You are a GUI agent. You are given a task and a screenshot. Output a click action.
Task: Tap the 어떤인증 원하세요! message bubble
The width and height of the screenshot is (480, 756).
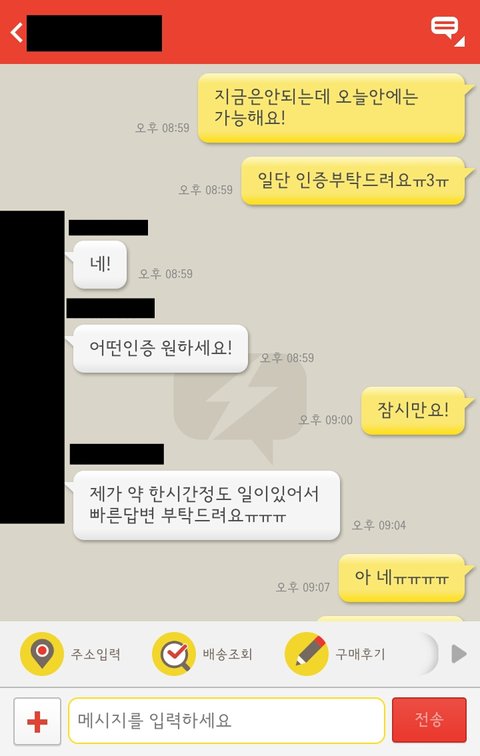tap(160, 348)
